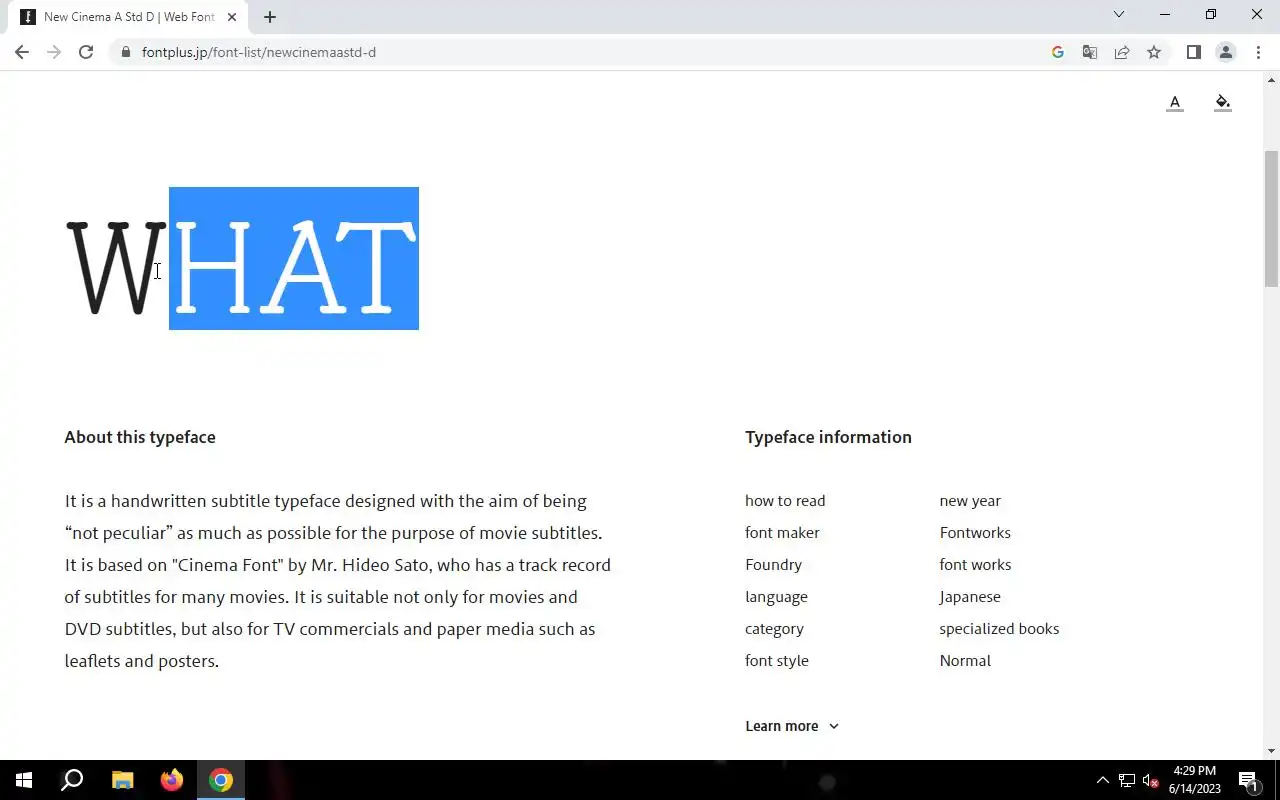1280x800 pixels.
Task: Open the Windows Start menu
Action: click(24, 780)
